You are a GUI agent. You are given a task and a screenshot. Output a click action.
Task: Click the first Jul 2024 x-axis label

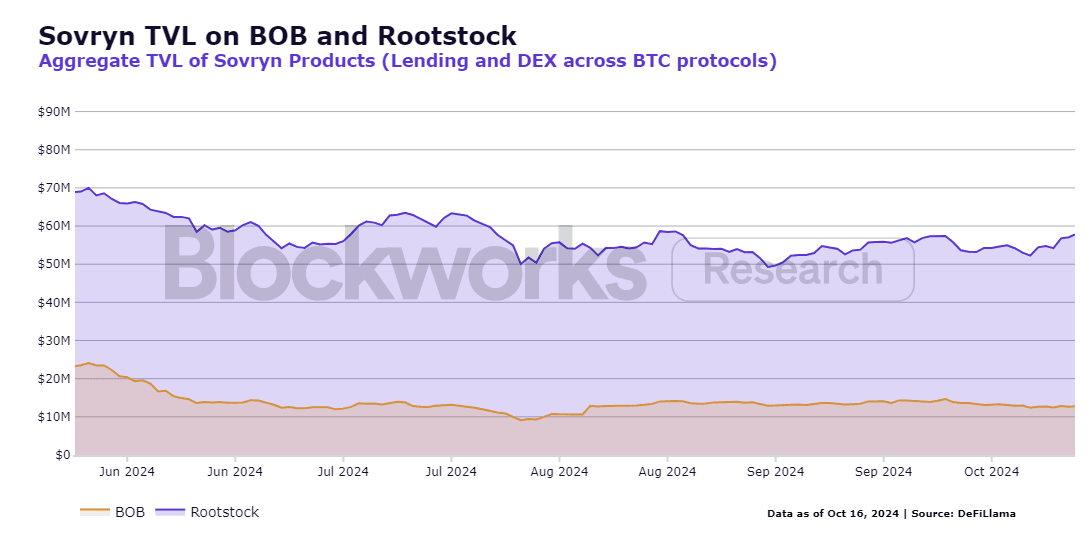pyautogui.click(x=343, y=471)
